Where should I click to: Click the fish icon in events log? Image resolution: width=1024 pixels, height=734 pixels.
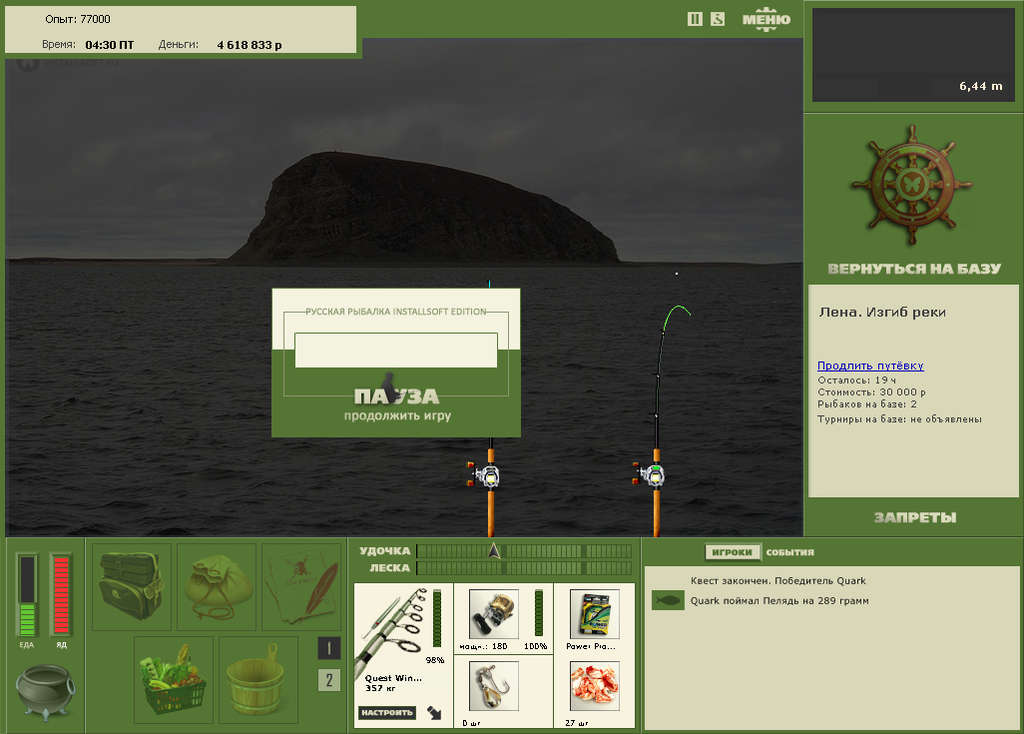667,600
